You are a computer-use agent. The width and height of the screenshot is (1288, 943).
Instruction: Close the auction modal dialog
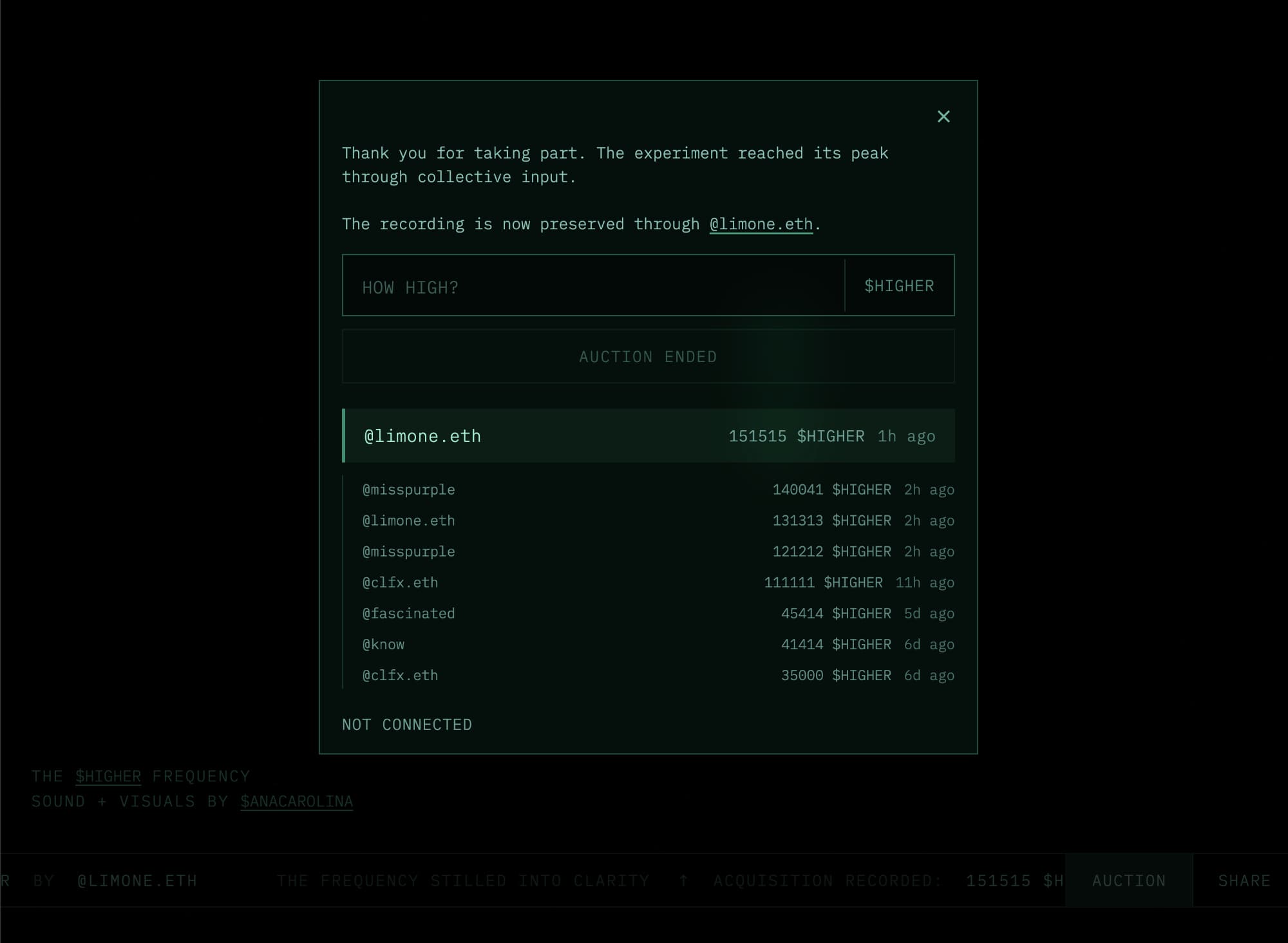[x=943, y=117]
